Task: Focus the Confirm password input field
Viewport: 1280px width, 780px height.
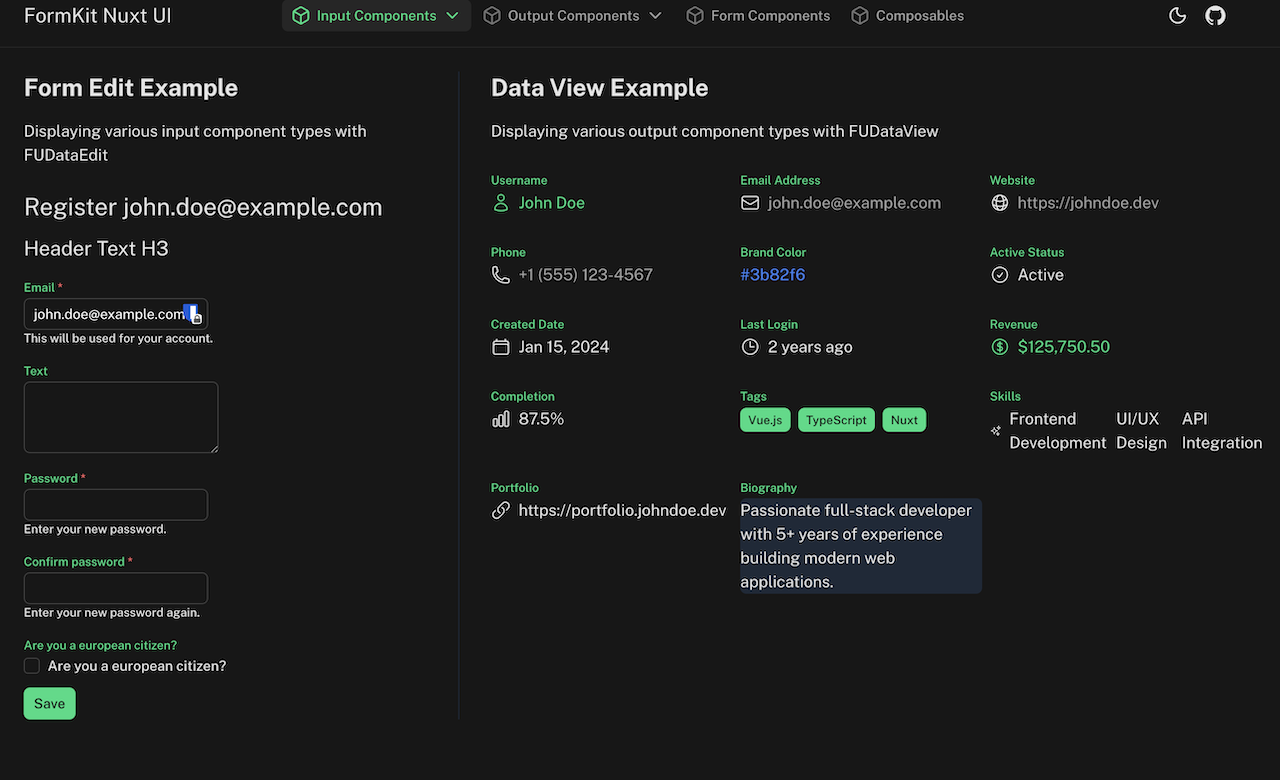Action: (x=116, y=588)
